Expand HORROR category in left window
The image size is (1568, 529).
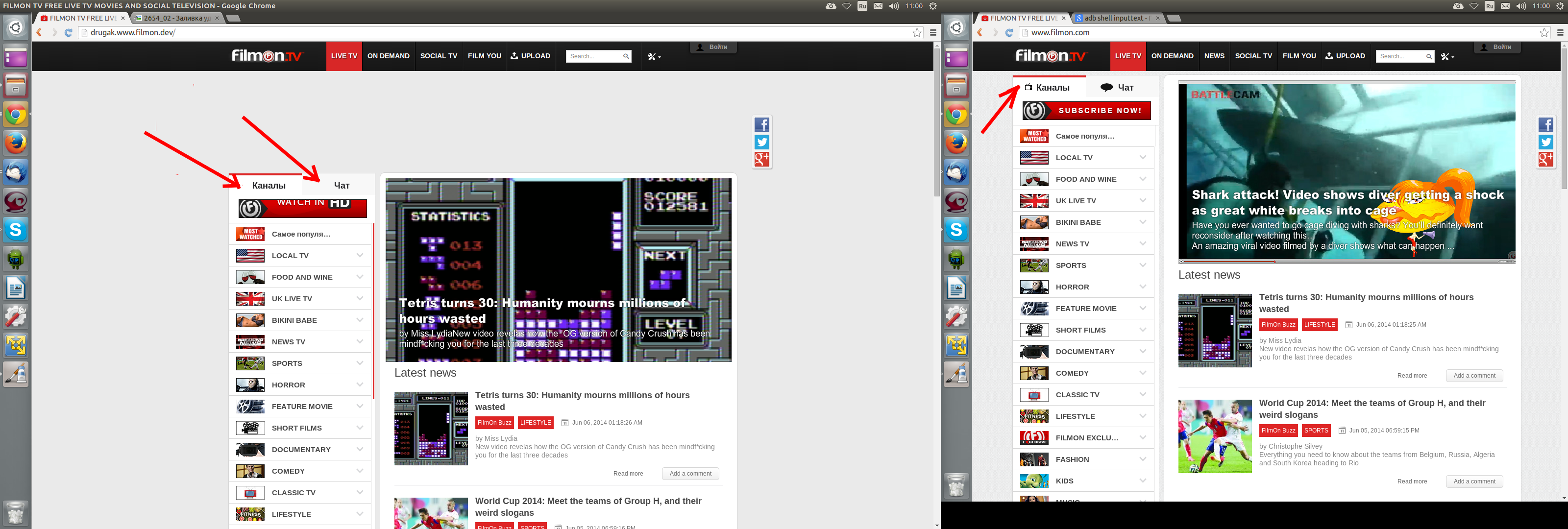[359, 385]
